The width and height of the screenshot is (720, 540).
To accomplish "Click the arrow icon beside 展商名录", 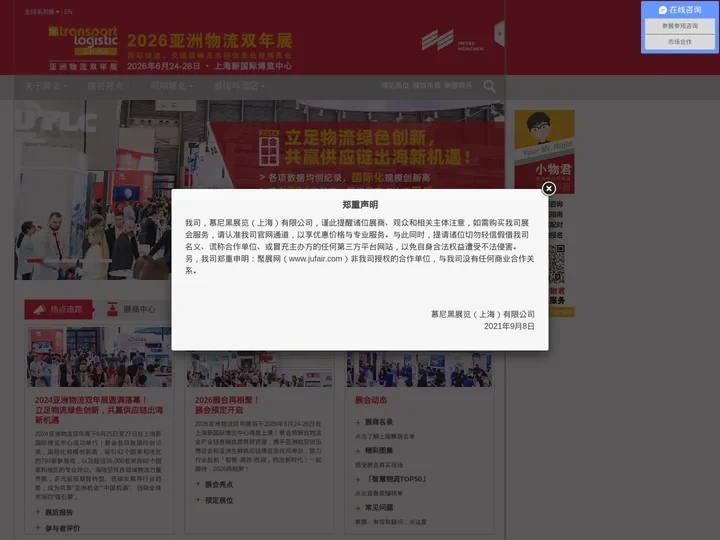I will (x=358, y=422).
